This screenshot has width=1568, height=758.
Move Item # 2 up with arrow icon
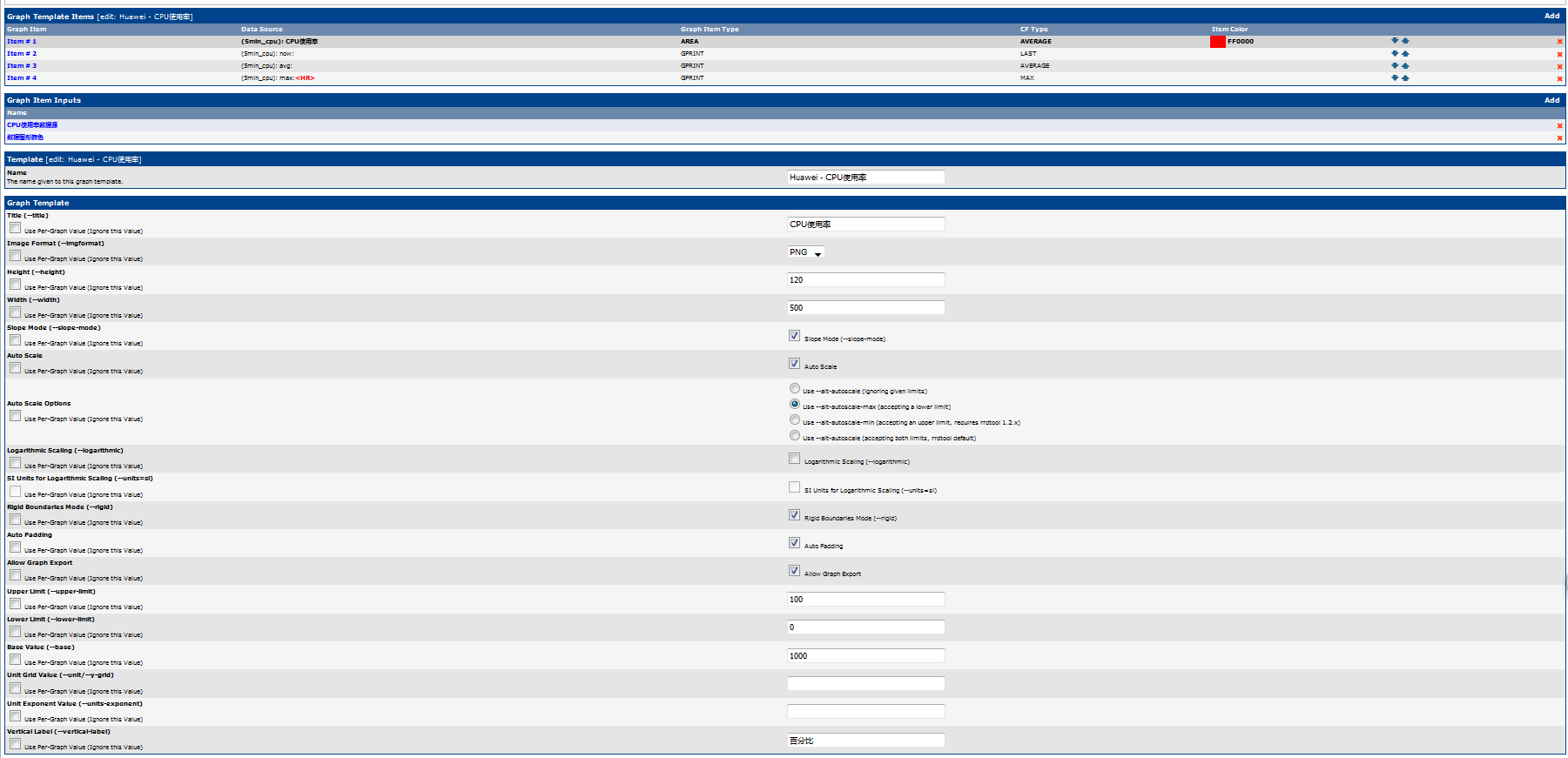point(1405,54)
